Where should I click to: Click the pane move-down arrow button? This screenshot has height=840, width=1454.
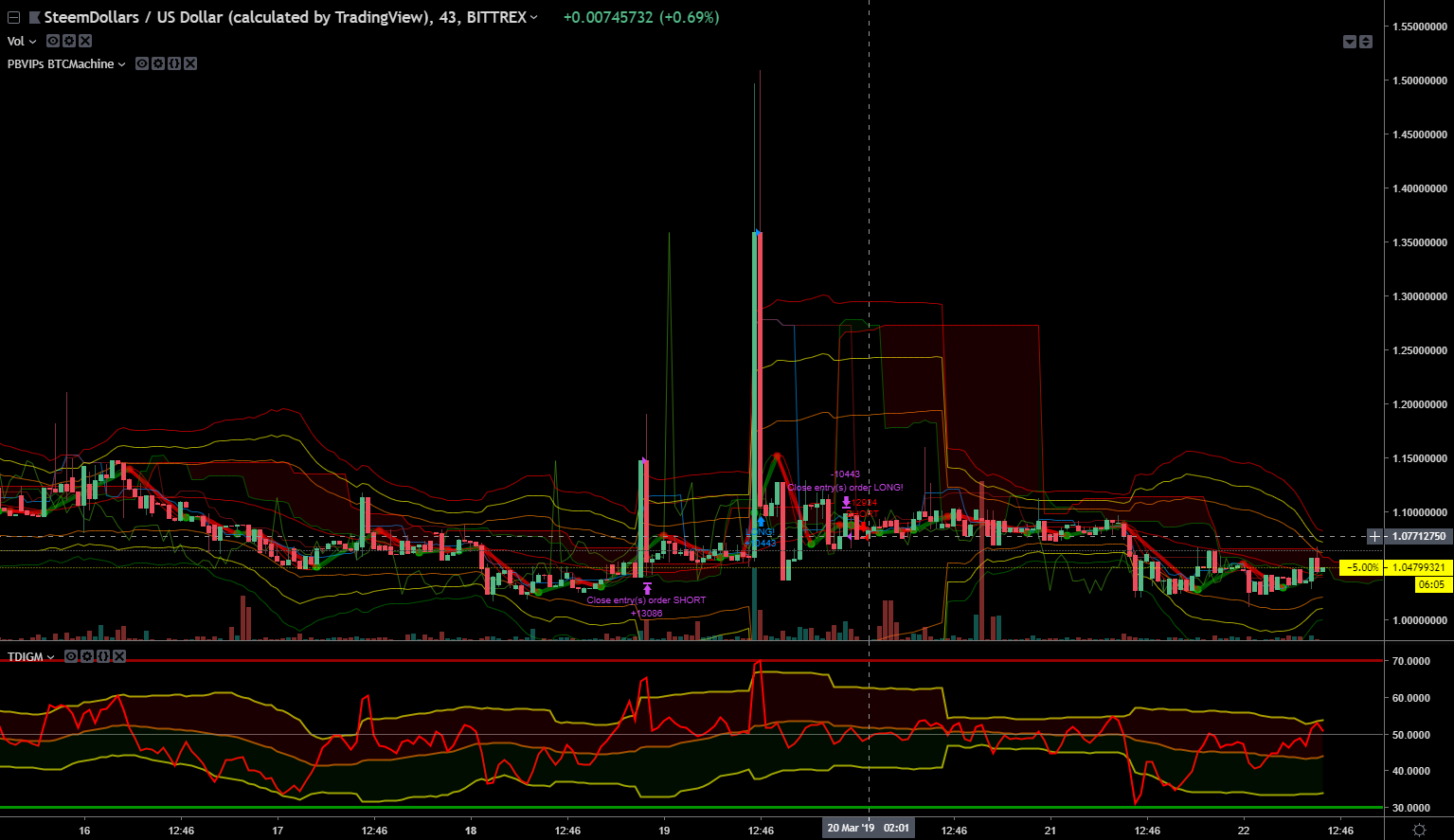click(x=1350, y=42)
